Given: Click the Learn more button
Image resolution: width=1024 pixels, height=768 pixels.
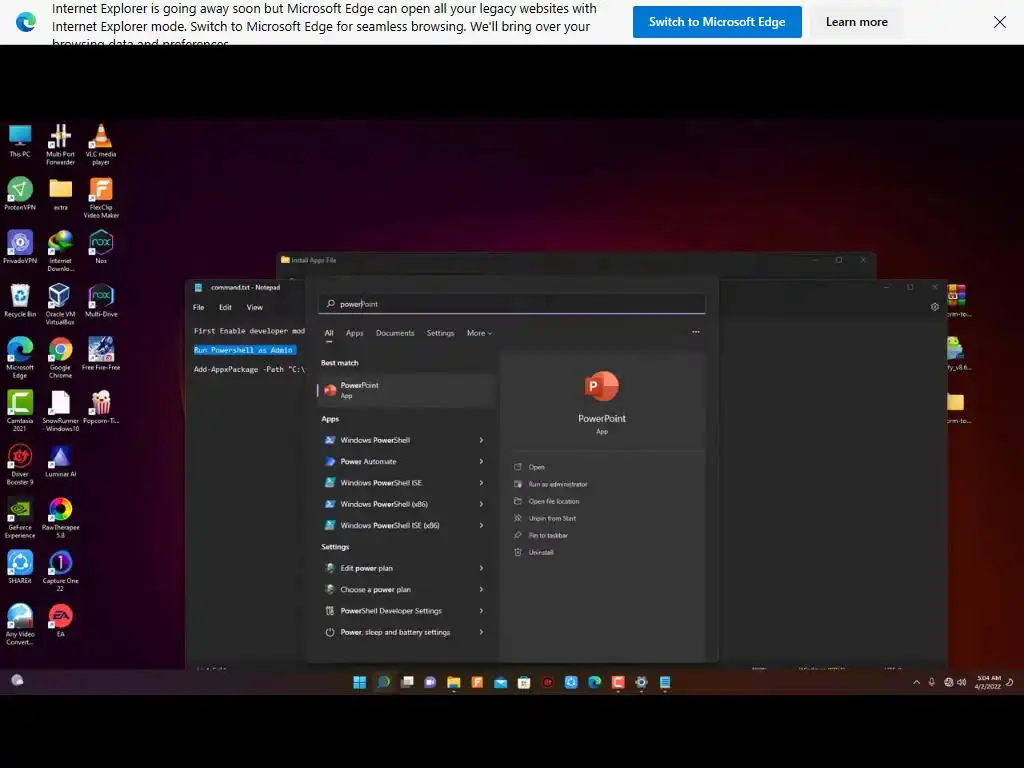Looking at the screenshot, I should tap(856, 22).
